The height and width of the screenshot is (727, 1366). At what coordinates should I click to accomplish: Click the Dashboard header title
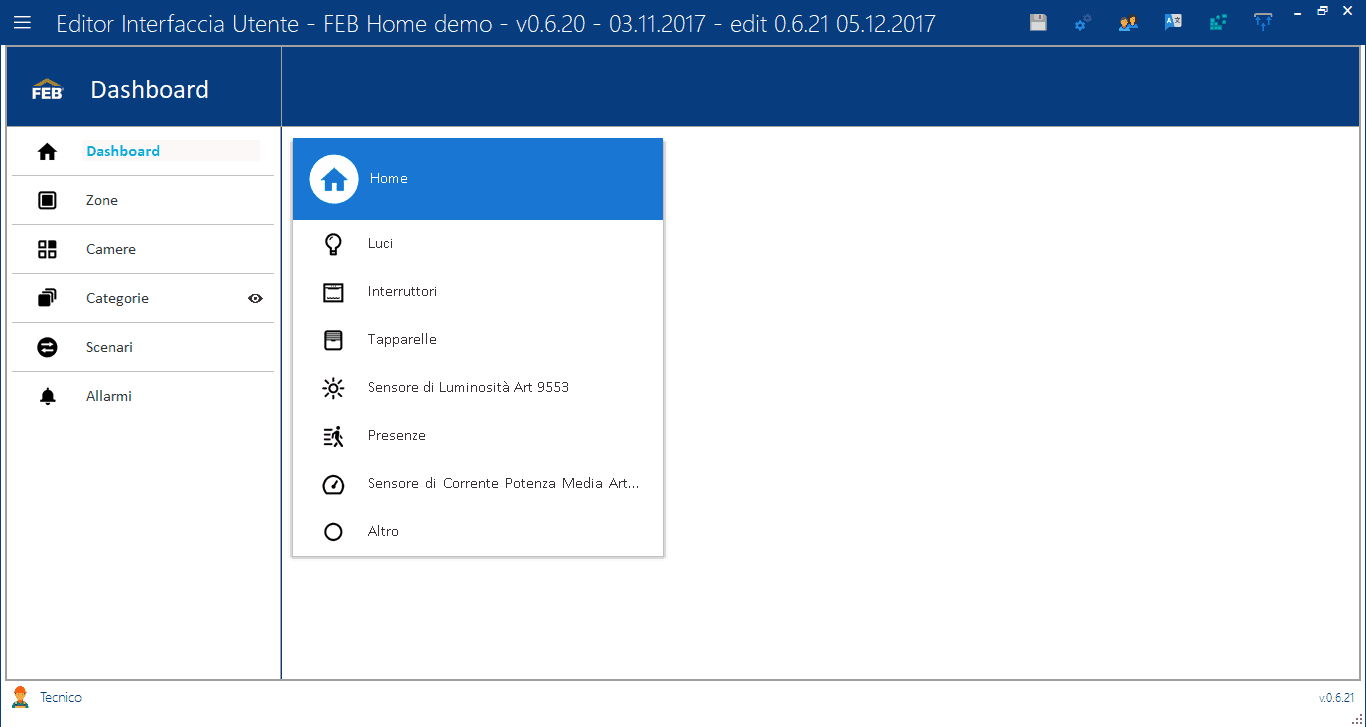click(x=150, y=89)
